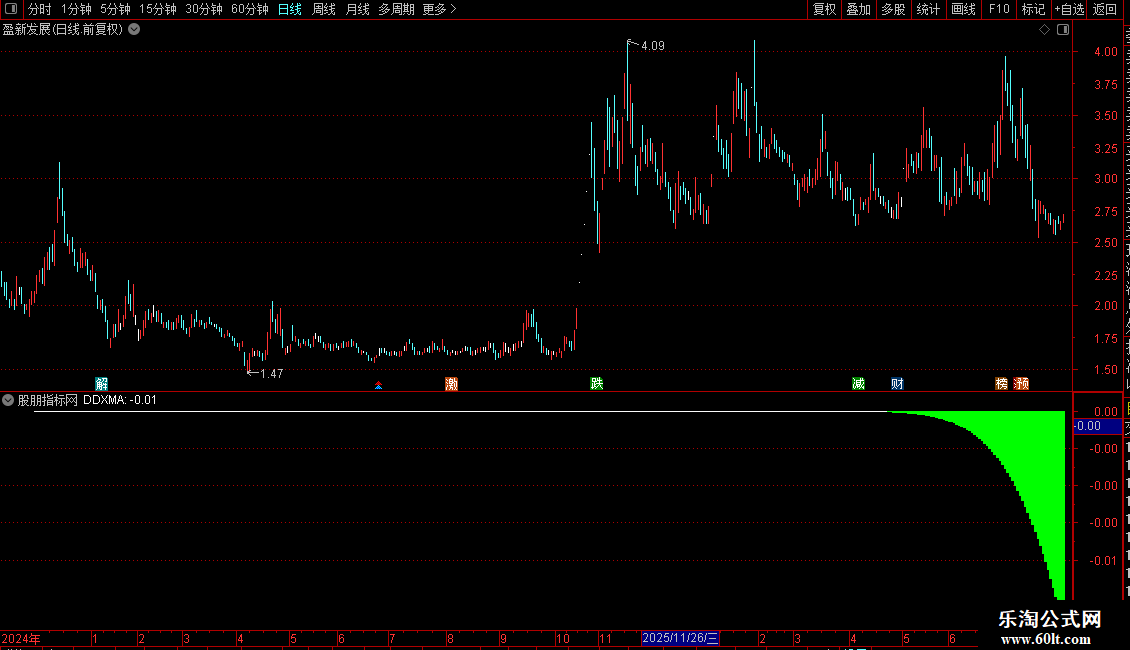The width and height of the screenshot is (1130, 650).
Task: Click the 预 info marker on the chart
Action: [x=1021, y=383]
